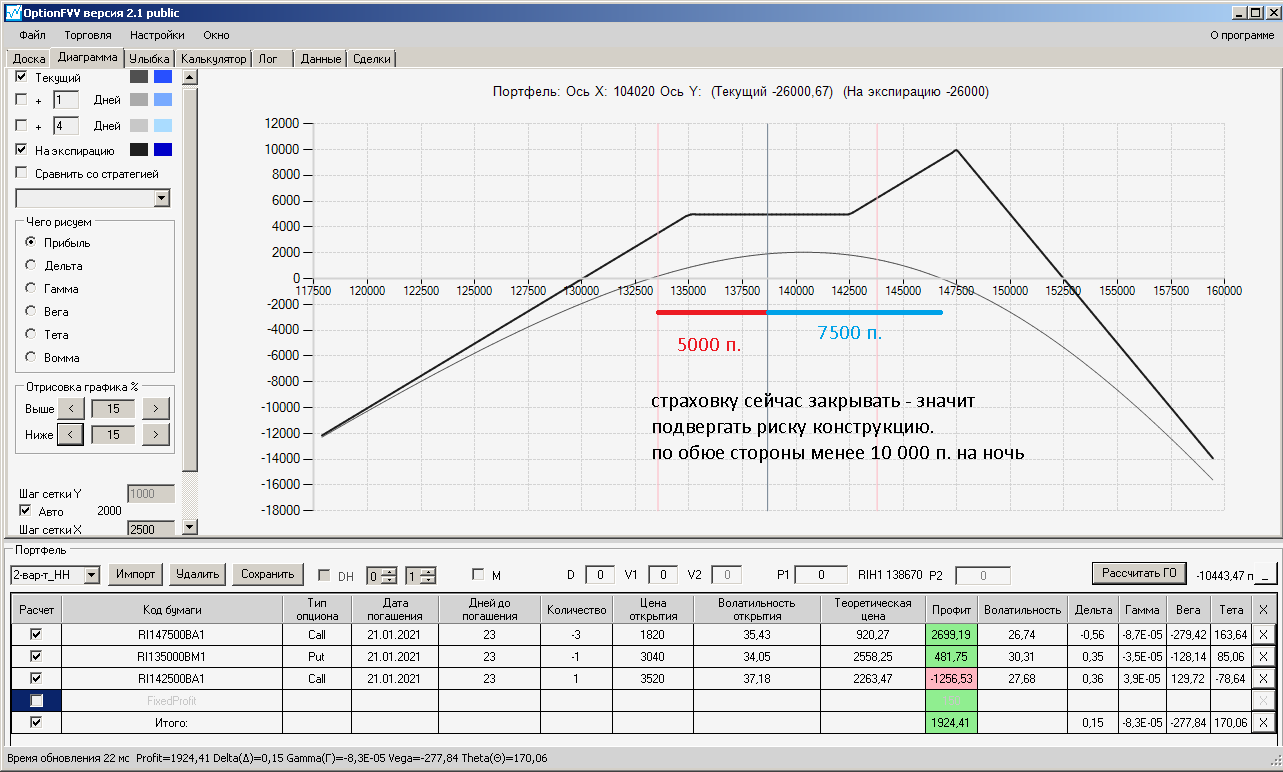Open the Окно menu
1283x772 pixels.
(216, 35)
